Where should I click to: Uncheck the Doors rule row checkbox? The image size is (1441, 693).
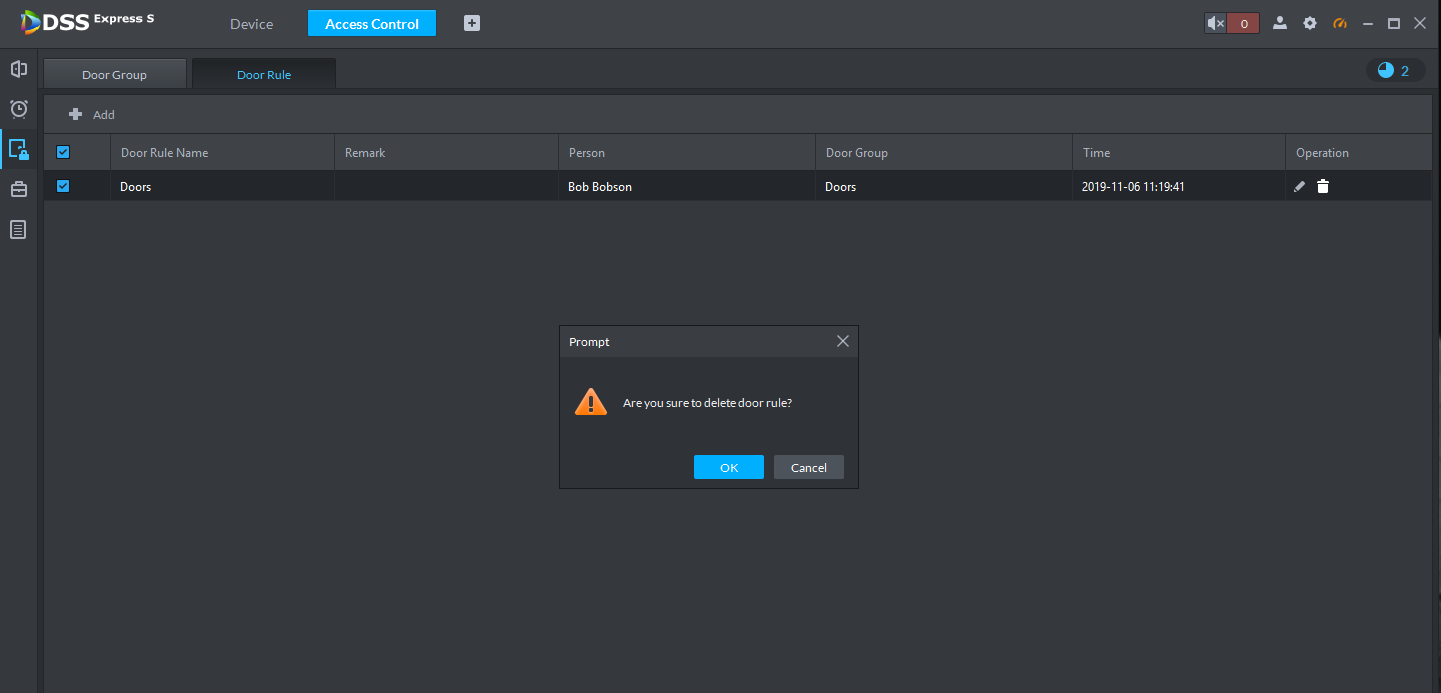click(63, 186)
